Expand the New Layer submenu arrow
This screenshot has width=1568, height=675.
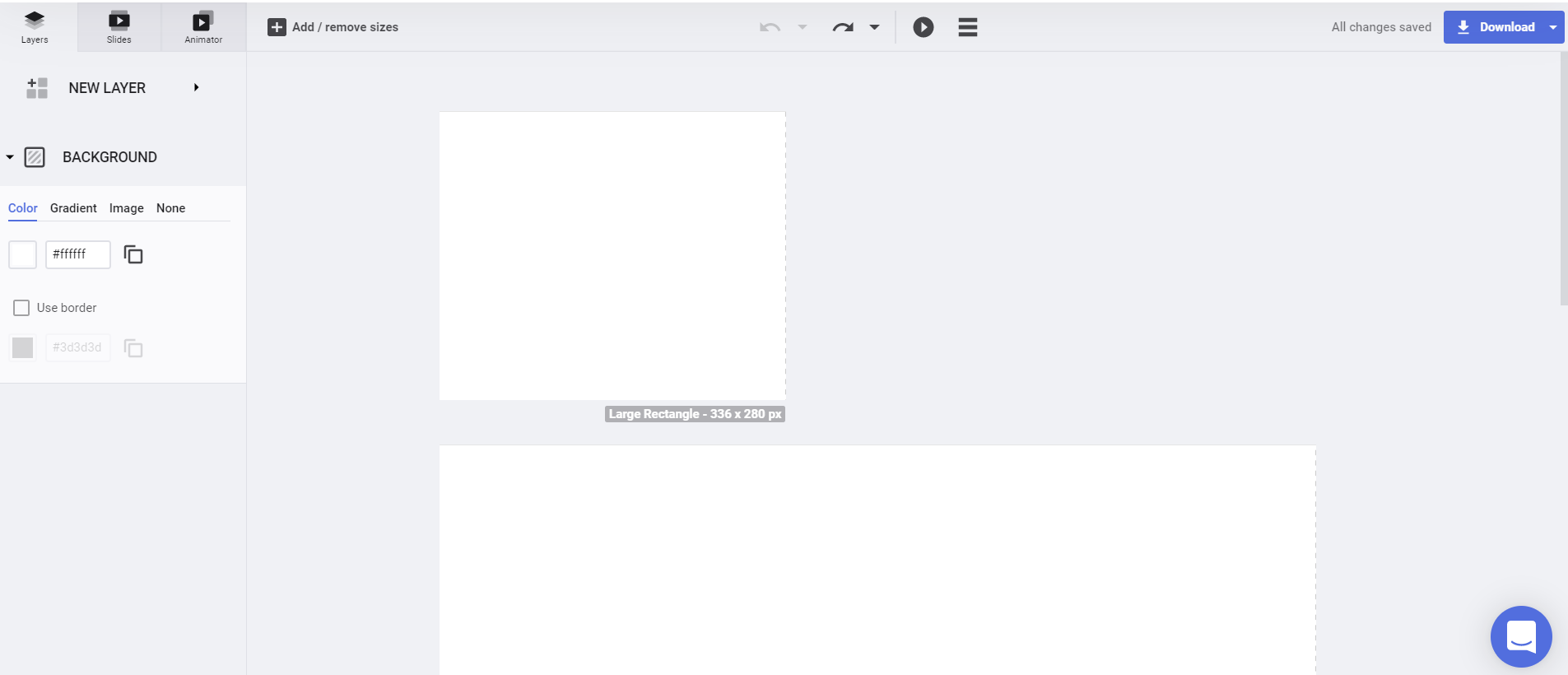click(x=196, y=87)
